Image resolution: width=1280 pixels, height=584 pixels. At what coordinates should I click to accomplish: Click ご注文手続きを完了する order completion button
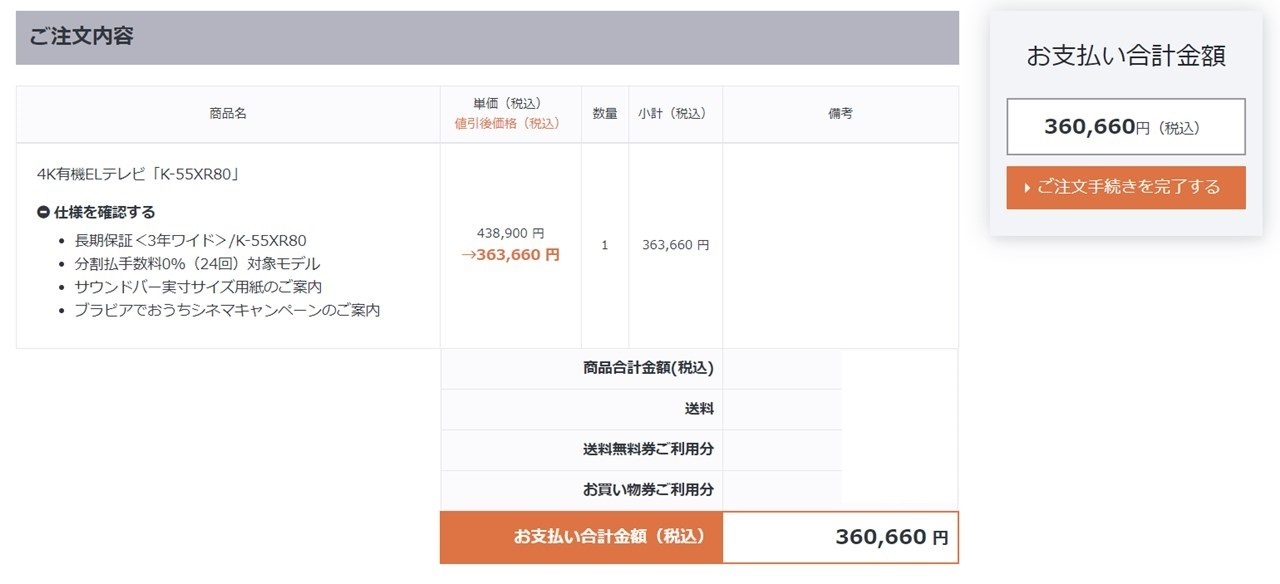pyautogui.click(x=1126, y=187)
